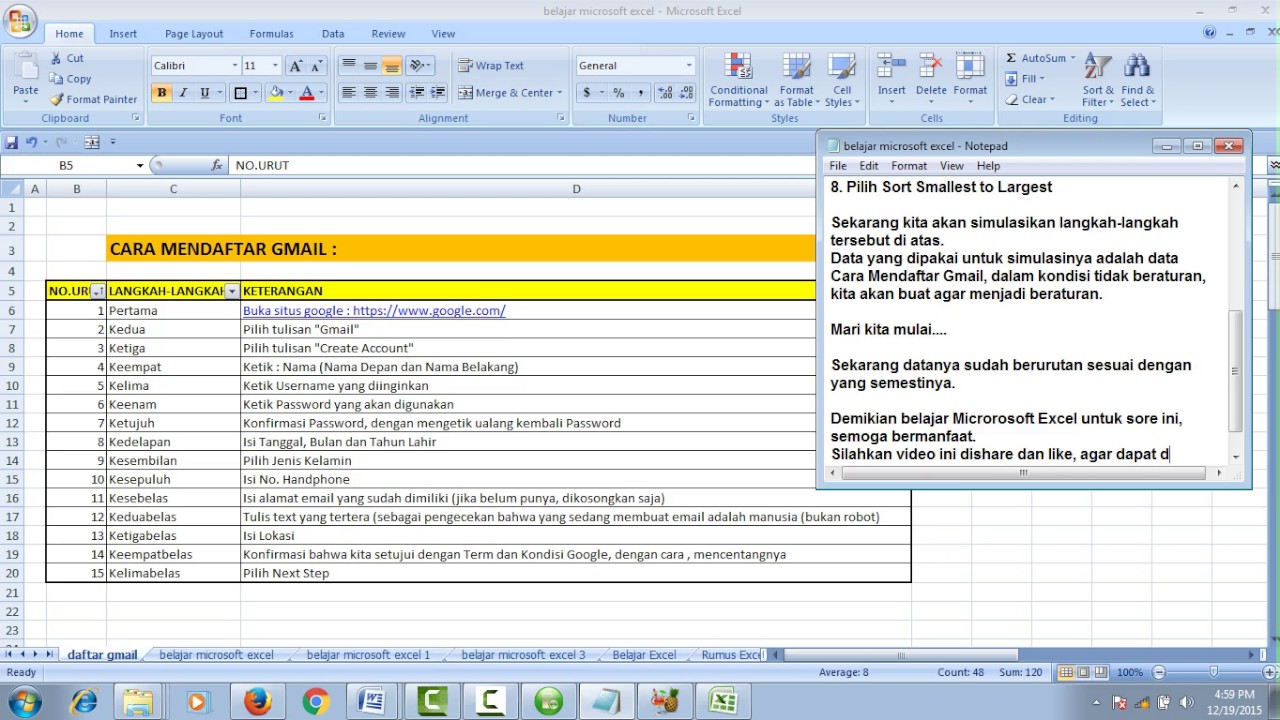
Task: Switch to Page Layout view in status bar
Action: [x=1085, y=672]
